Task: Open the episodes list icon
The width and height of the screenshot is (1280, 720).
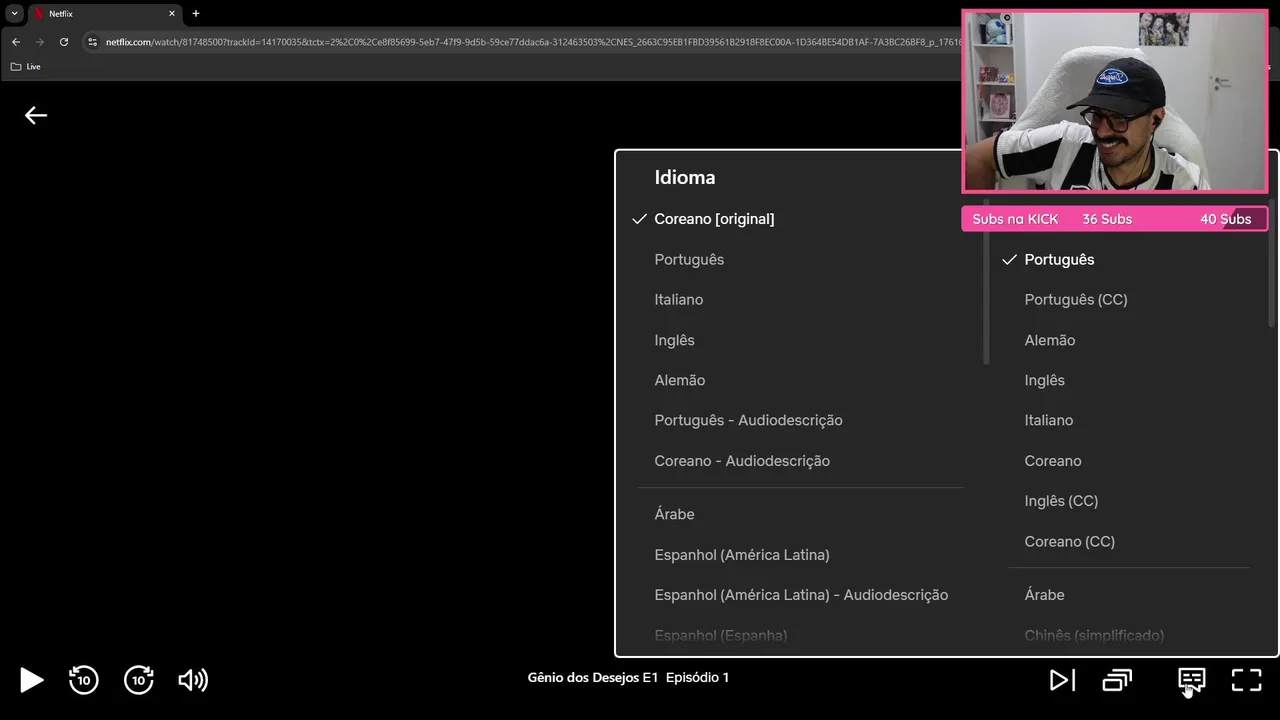Action: pos(1117,680)
